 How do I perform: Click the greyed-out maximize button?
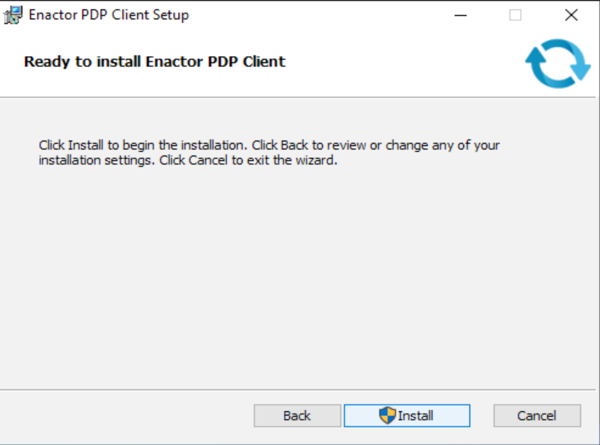[x=516, y=15]
